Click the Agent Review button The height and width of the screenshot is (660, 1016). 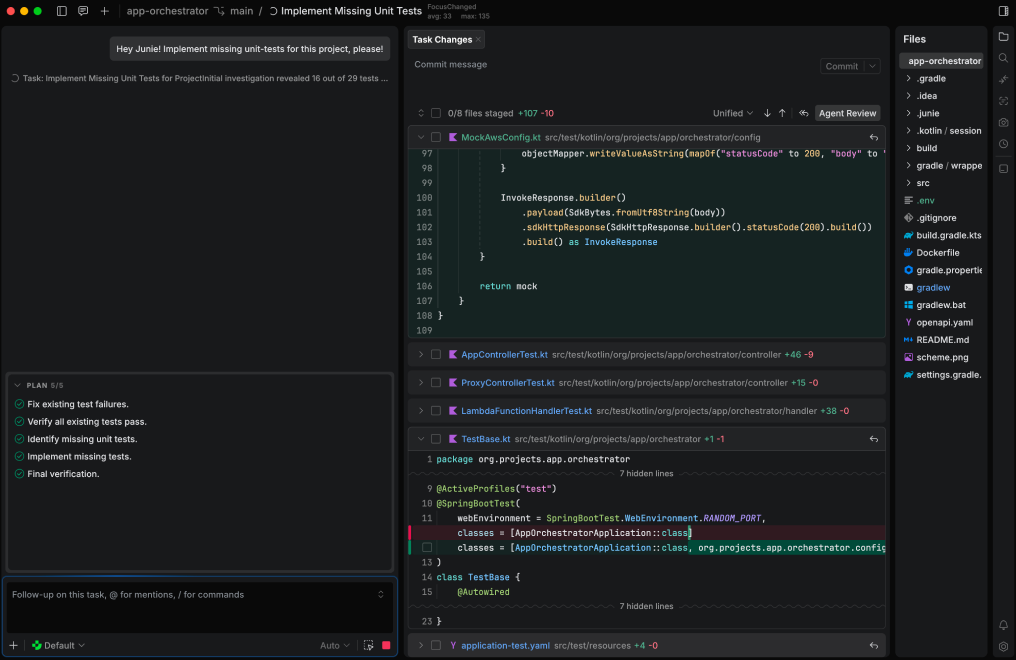[x=847, y=114]
